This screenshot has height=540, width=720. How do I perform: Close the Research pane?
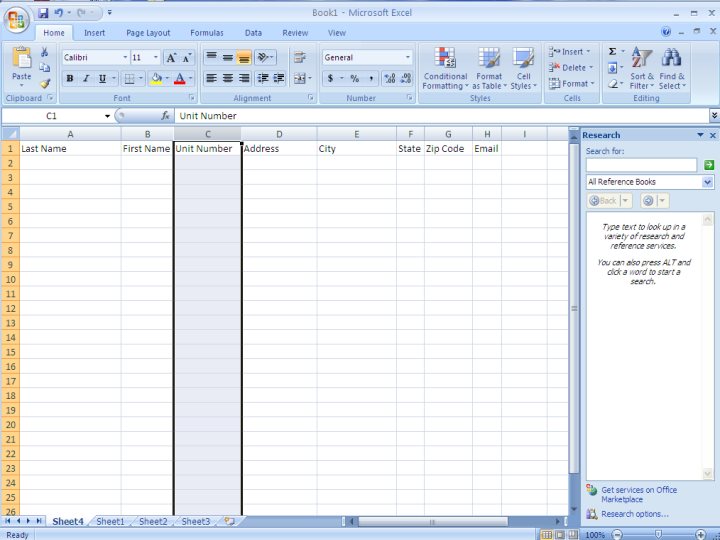click(713, 135)
